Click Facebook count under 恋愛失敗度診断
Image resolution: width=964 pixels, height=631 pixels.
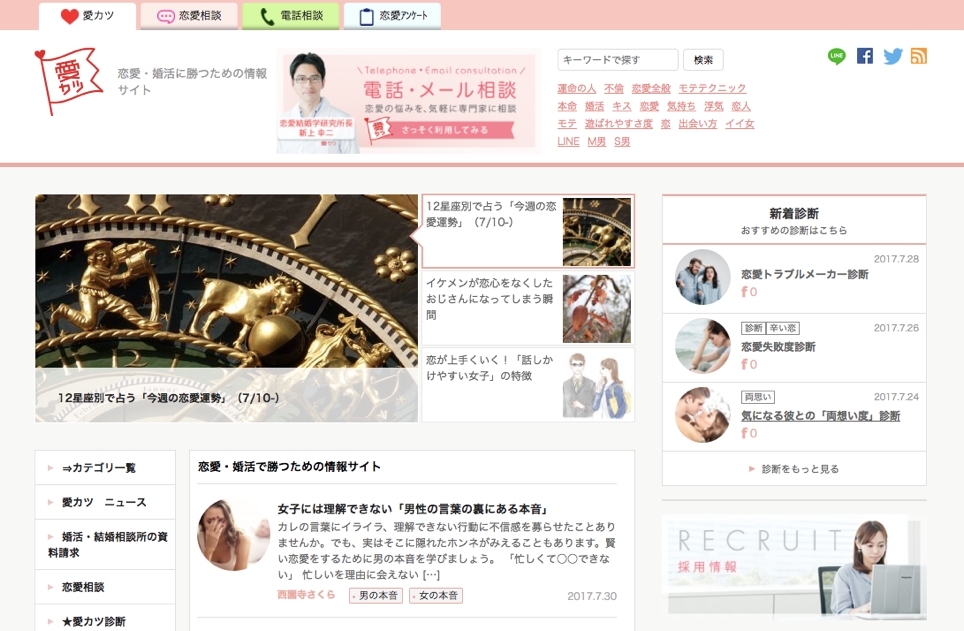749,364
